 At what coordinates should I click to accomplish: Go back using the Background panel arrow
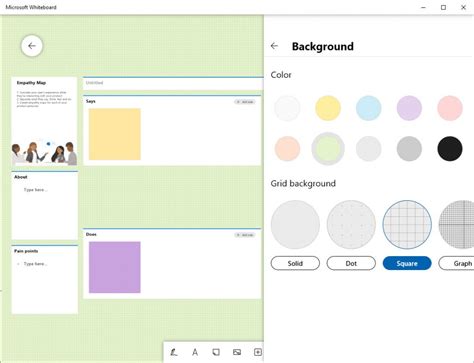tap(274, 46)
